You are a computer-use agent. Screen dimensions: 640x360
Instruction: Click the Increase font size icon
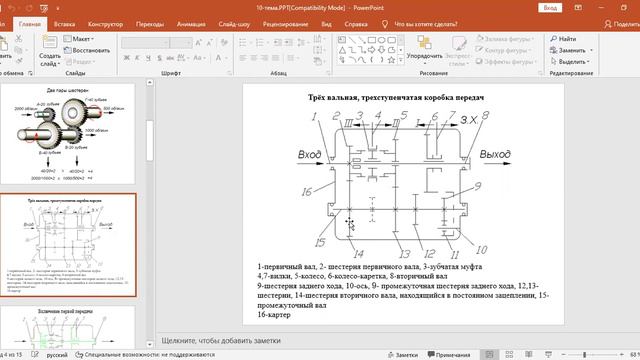[x=199, y=43]
